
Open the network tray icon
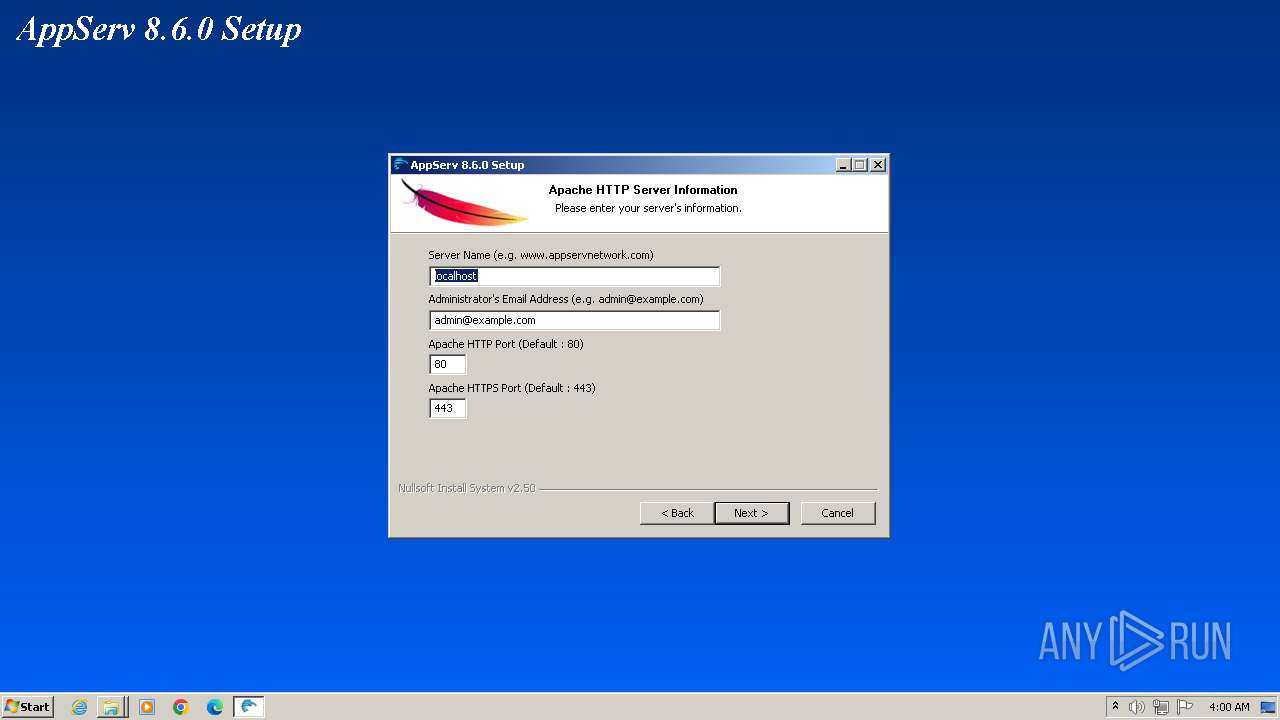tap(1161, 707)
